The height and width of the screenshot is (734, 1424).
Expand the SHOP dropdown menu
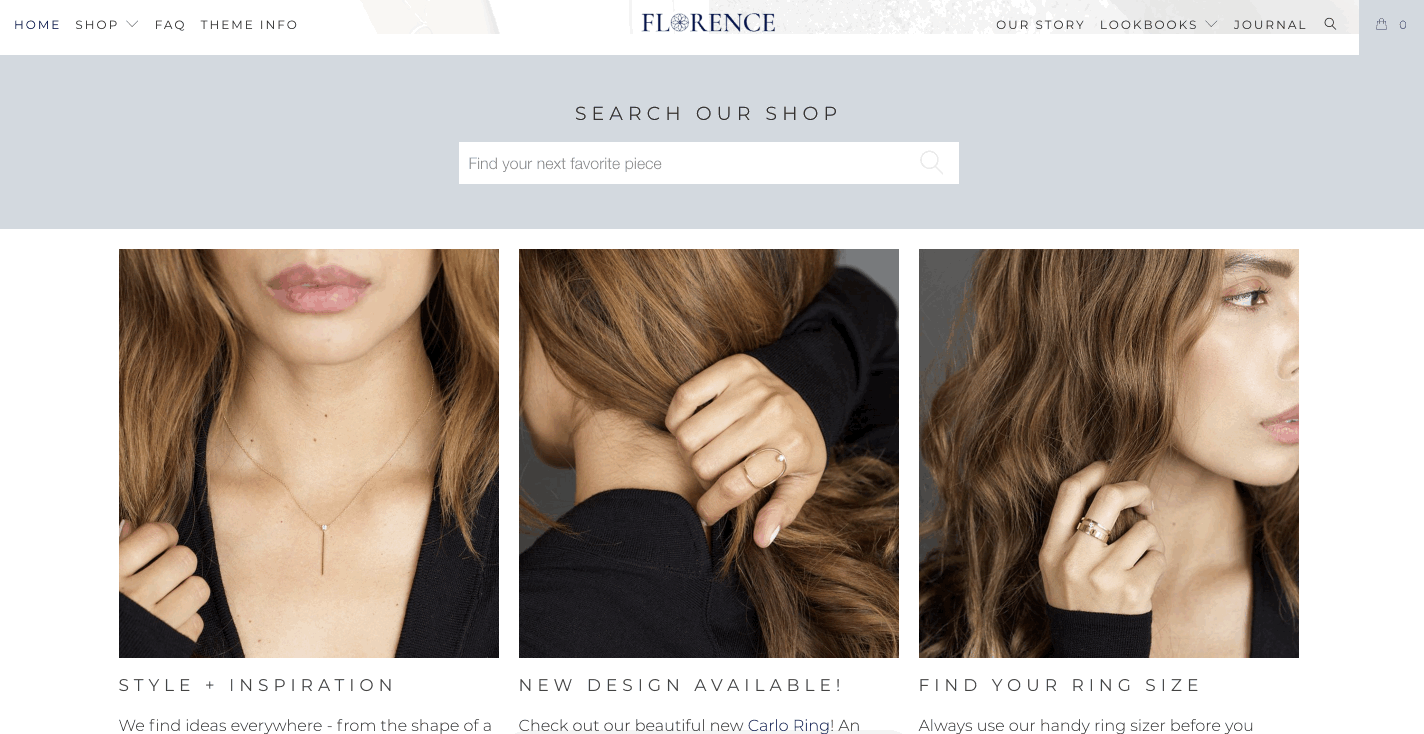click(97, 24)
